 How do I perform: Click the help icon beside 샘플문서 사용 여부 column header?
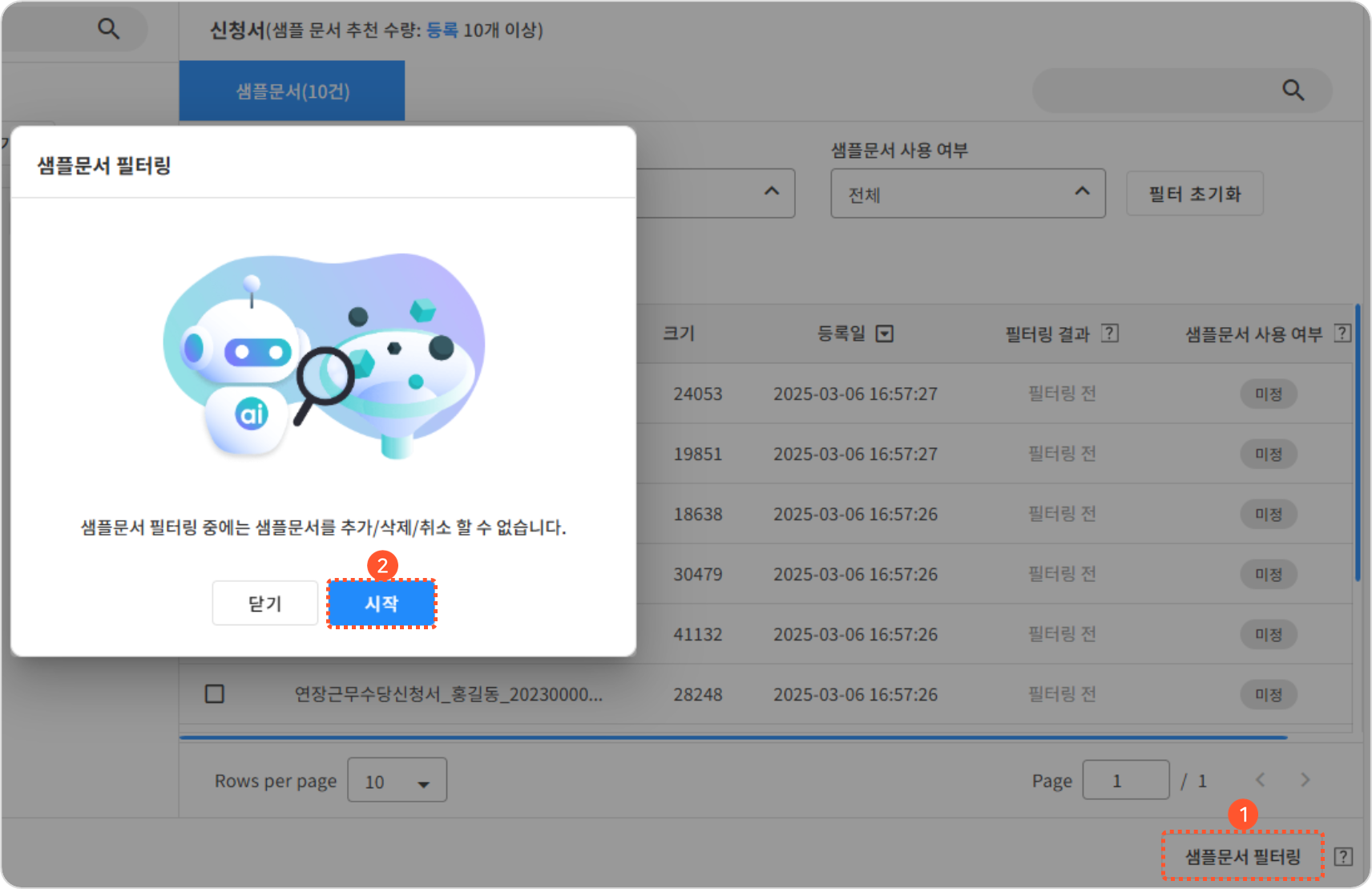coord(1342,333)
